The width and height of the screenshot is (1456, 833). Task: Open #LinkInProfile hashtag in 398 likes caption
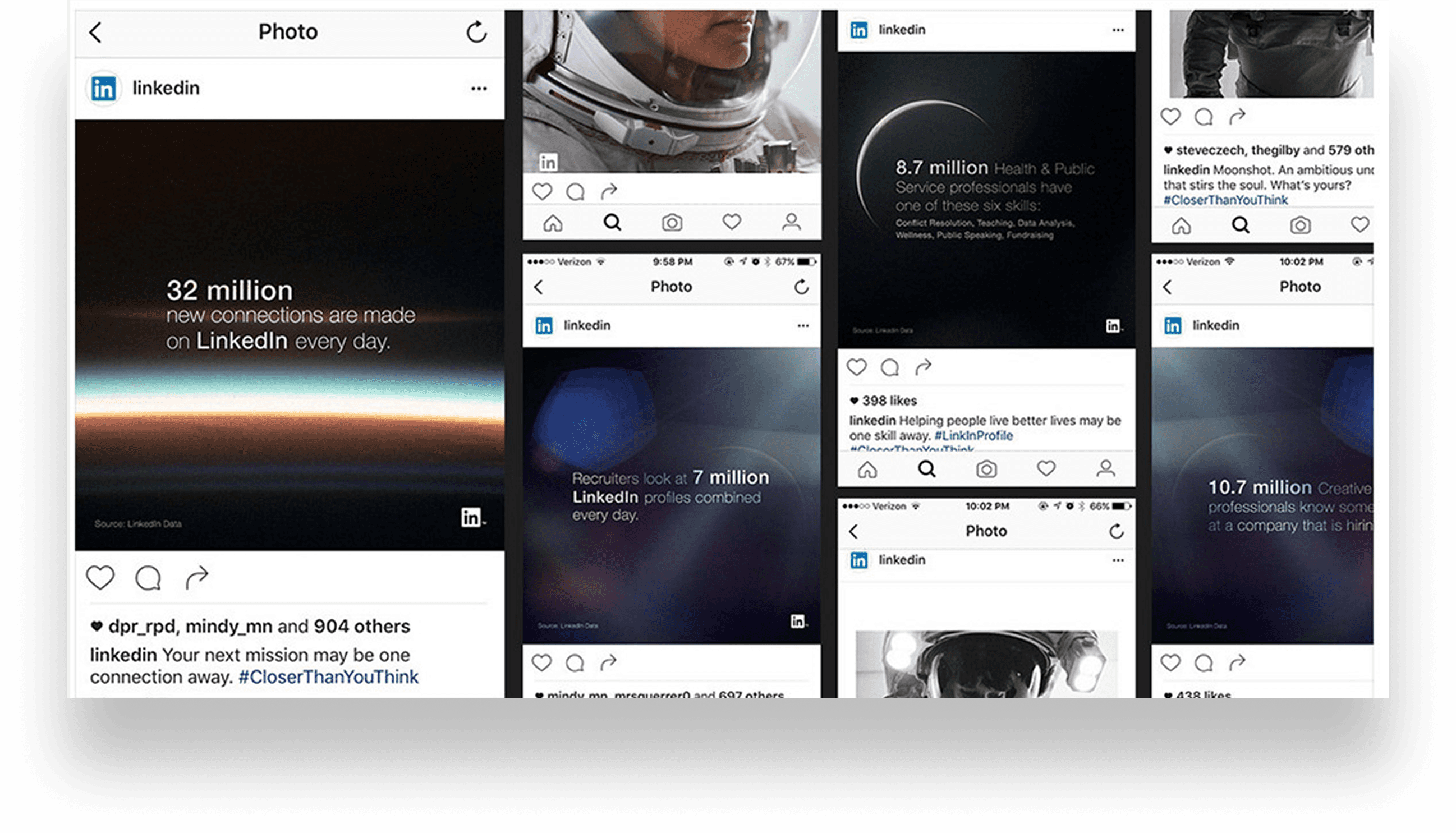[x=973, y=435]
